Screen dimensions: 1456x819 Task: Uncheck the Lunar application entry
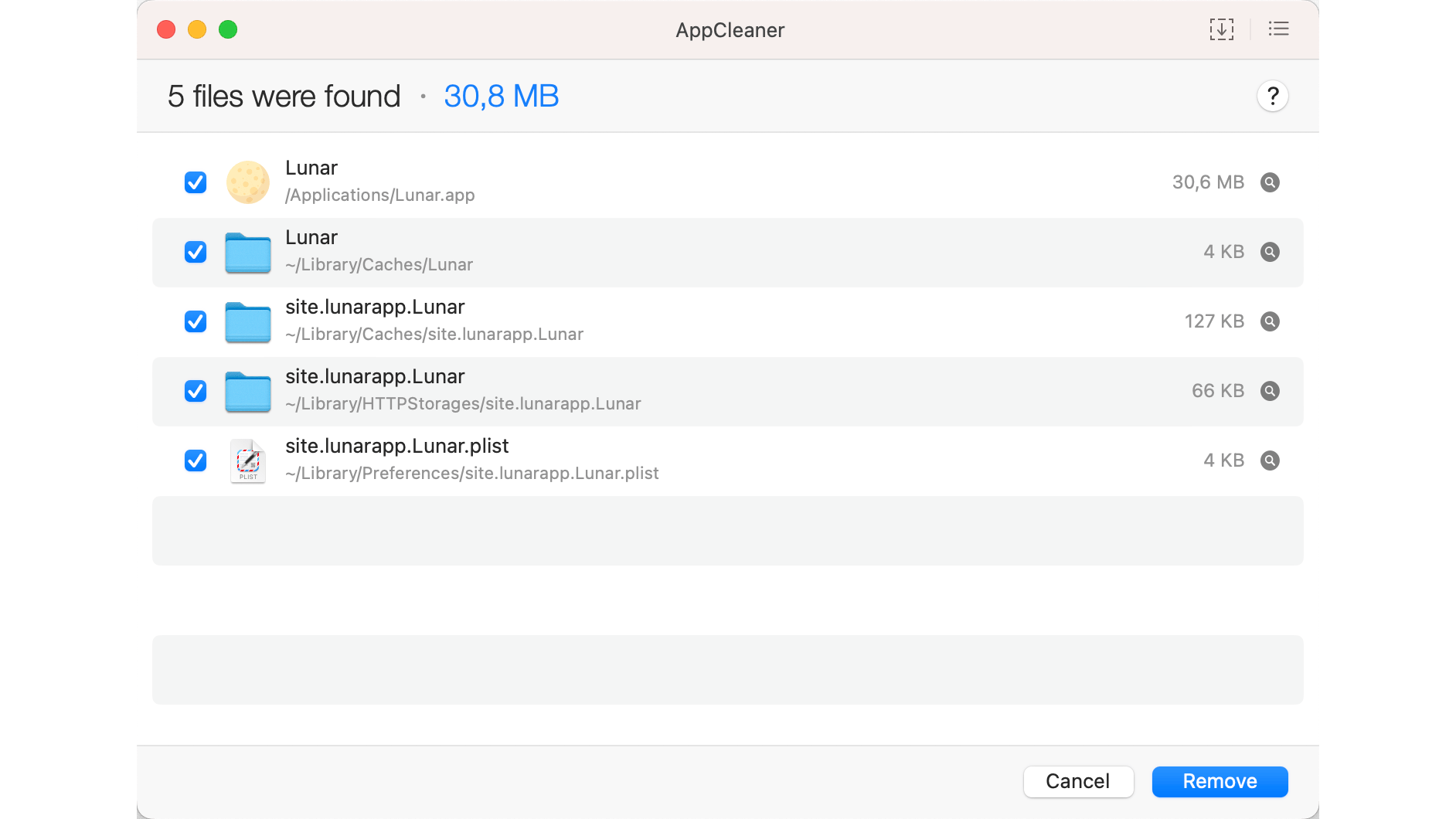pyautogui.click(x=196, y=182)
